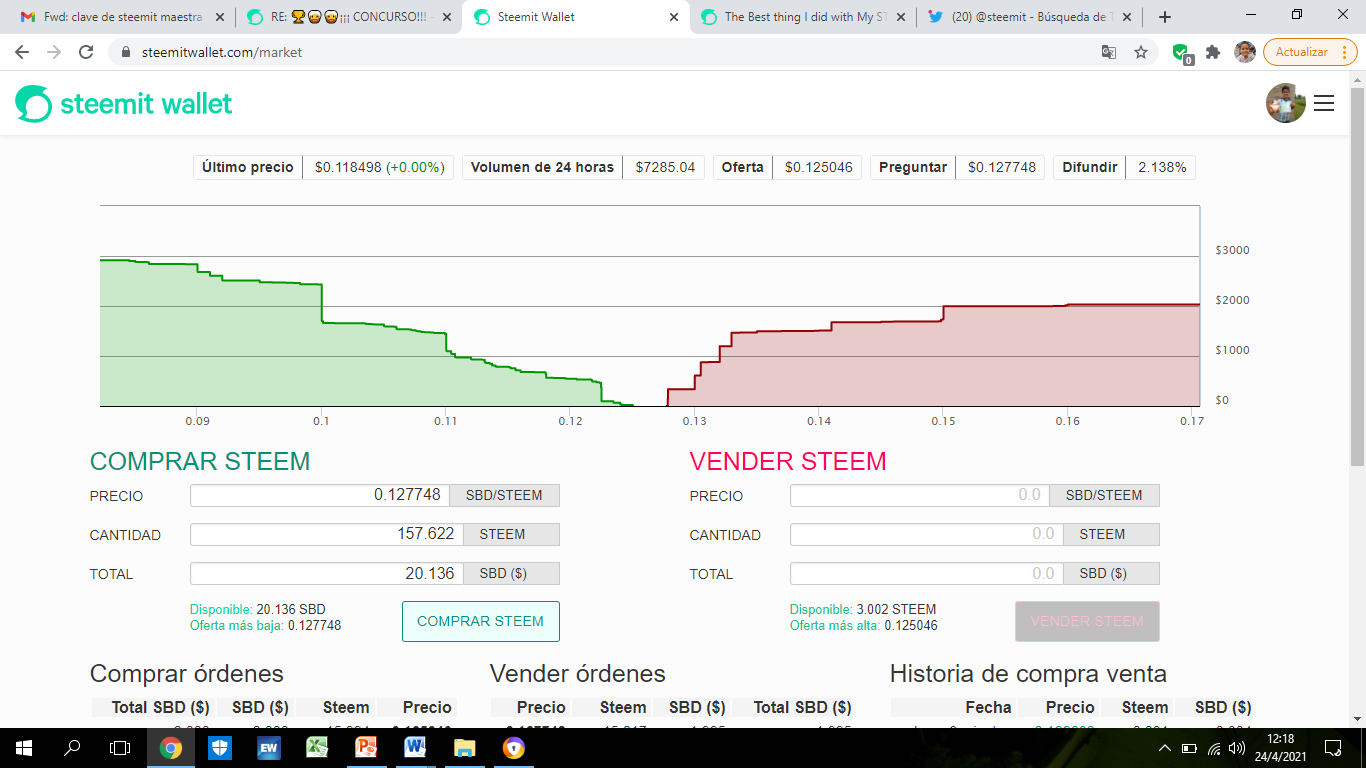The image size is (1366, 768).
Task: Click the COMPRAR STEEM button
Action: click(481, 621)
